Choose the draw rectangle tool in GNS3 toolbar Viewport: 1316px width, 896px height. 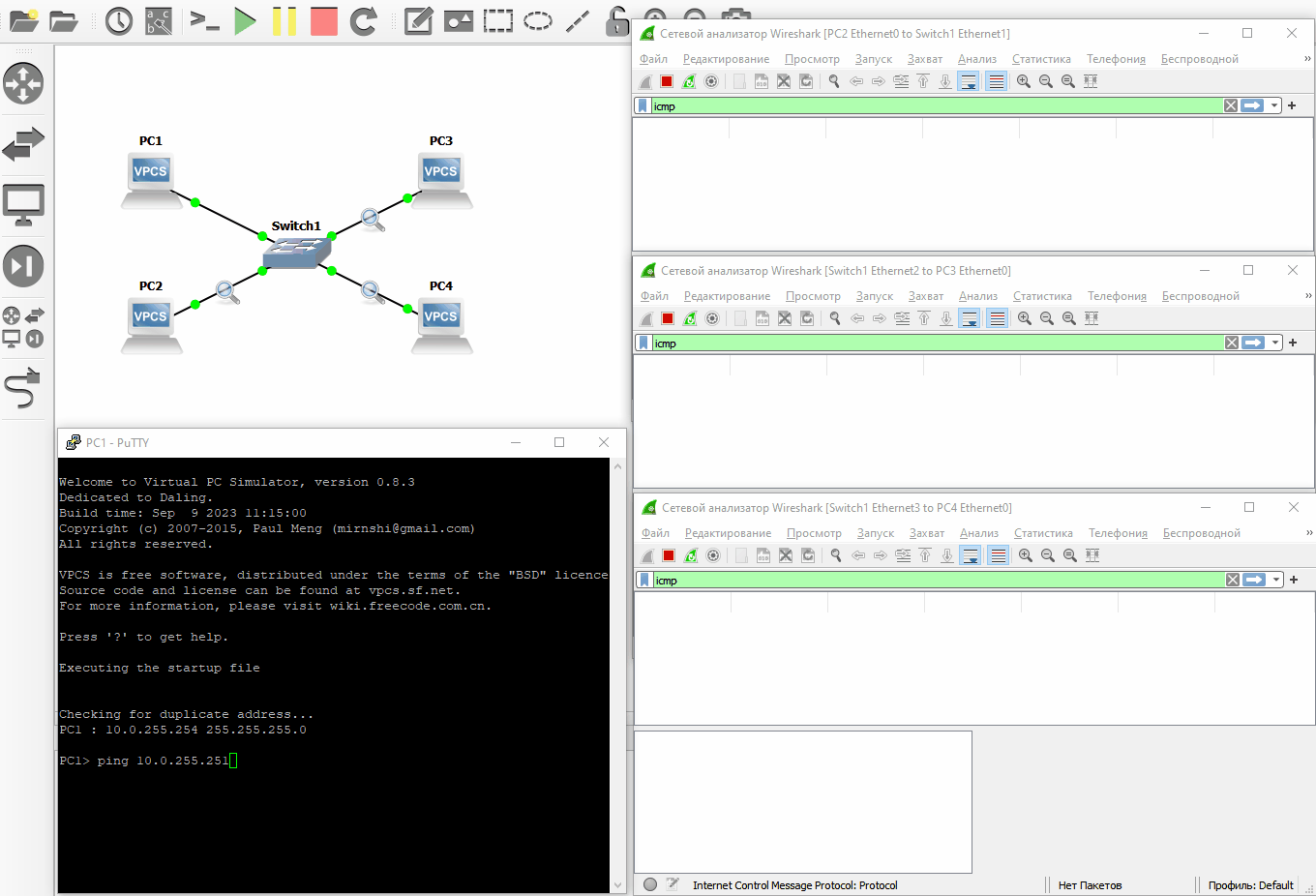point(498,20)
